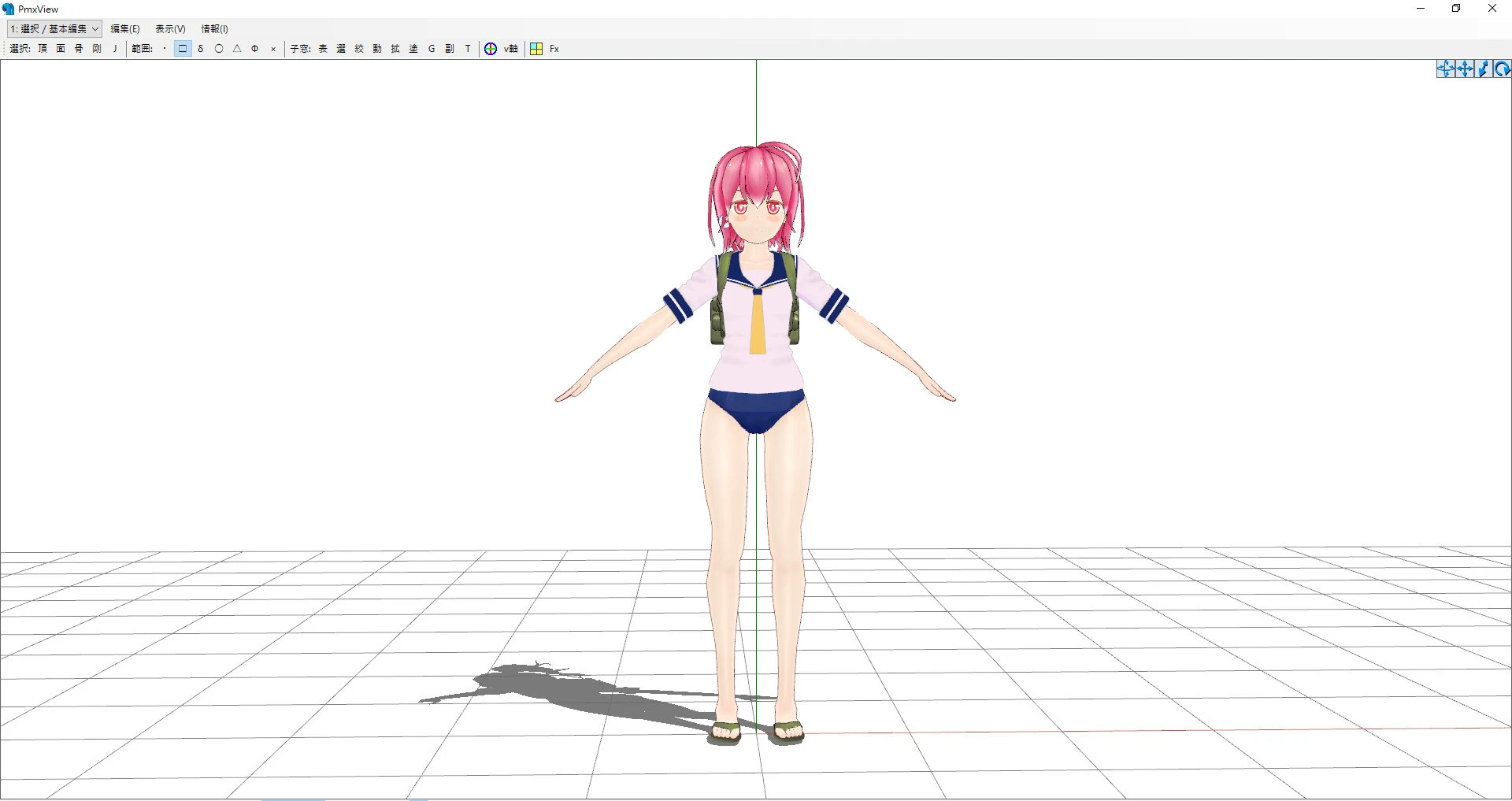
Task: Select the rectangle range selection box
Action: tap(183, 49)
